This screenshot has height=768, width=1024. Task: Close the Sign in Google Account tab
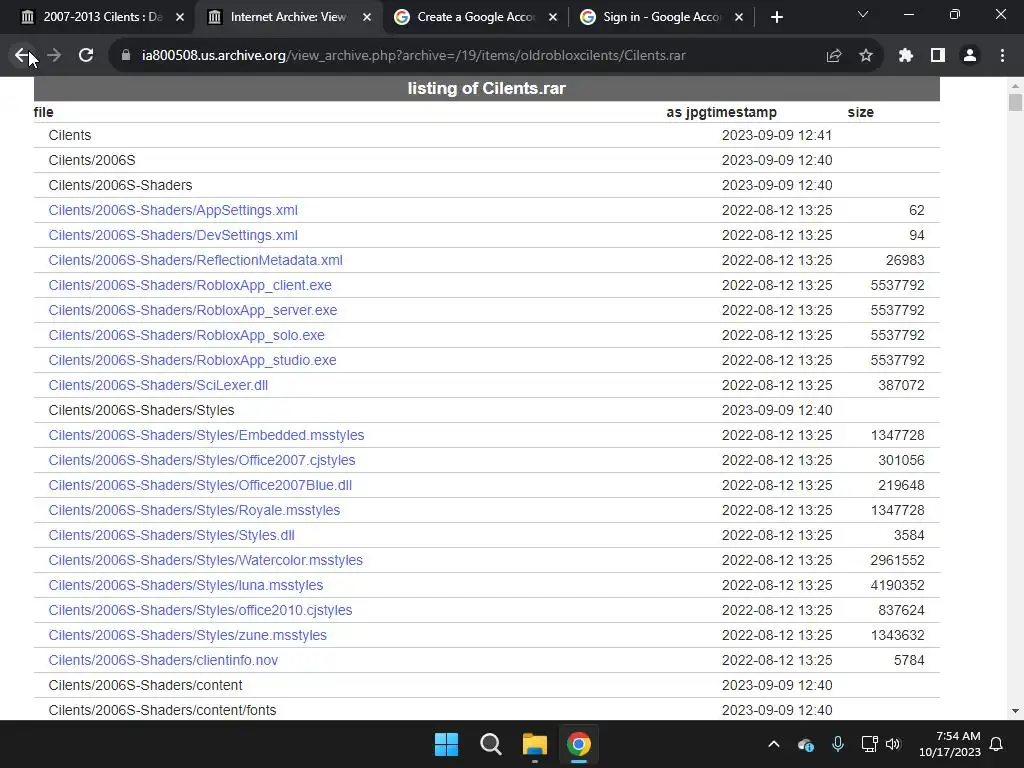tap(739, 18)
